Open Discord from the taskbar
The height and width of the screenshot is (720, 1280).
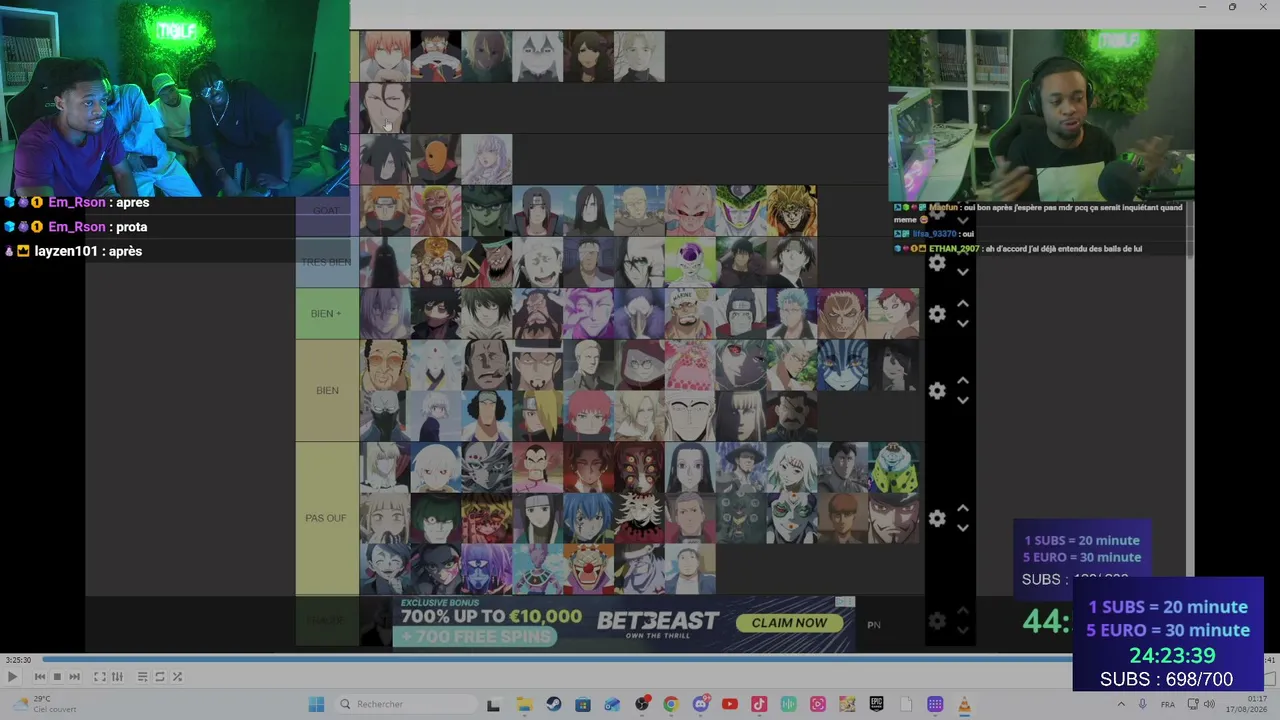coord(701,704)
